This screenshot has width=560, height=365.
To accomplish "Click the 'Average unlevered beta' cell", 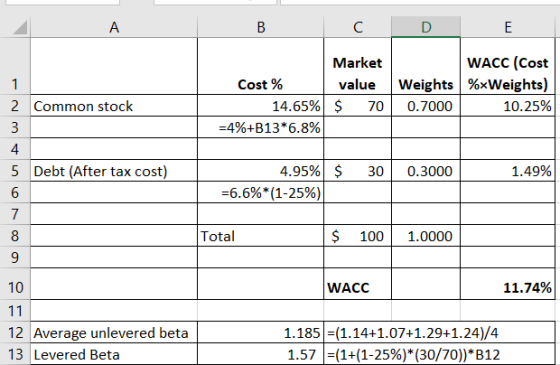I will [114, 332].
